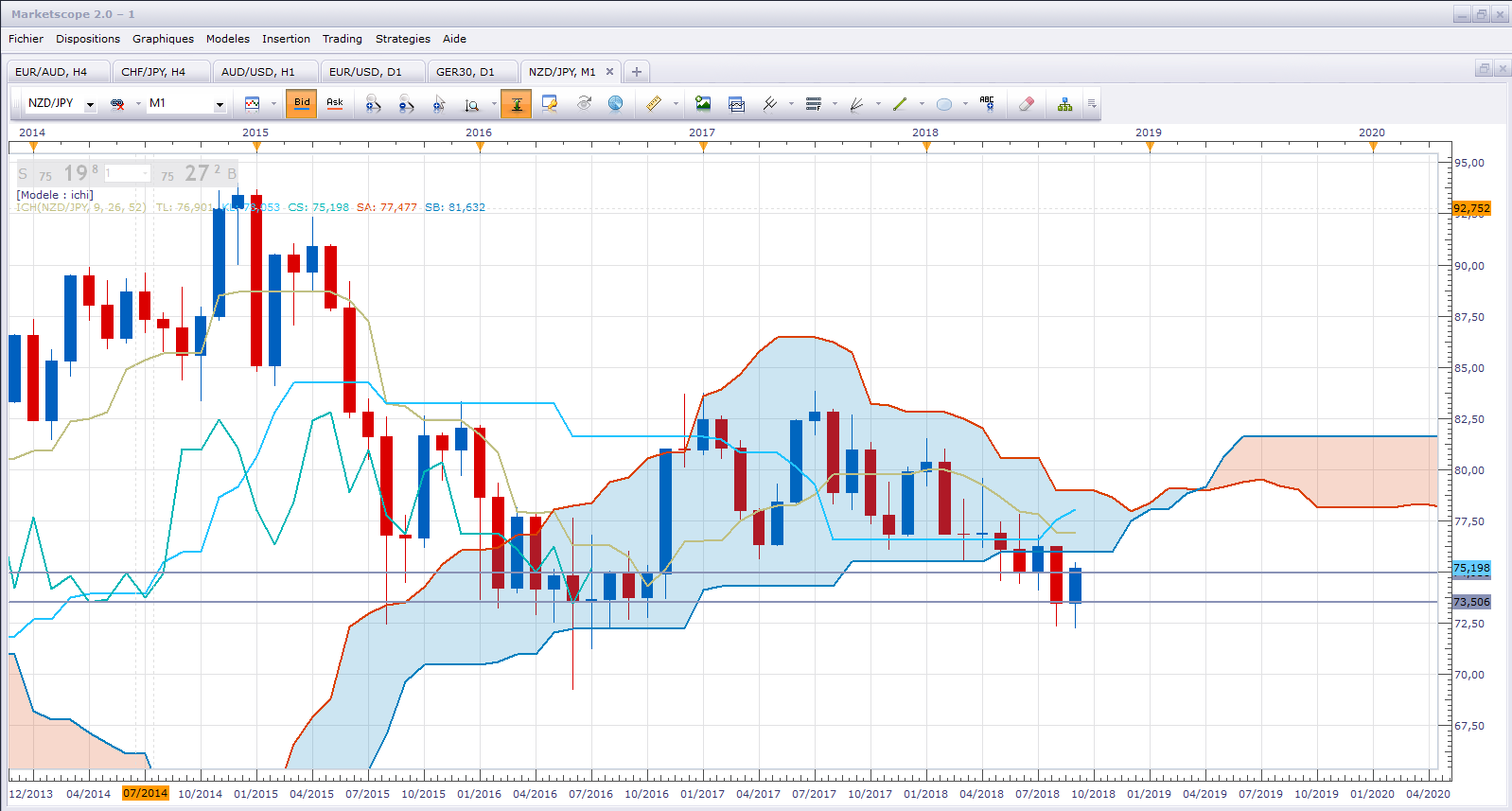Viewport: 1512px width, 811px height.
Task: Expand the trend line dropdown arrow
Action: coord(922,104)
